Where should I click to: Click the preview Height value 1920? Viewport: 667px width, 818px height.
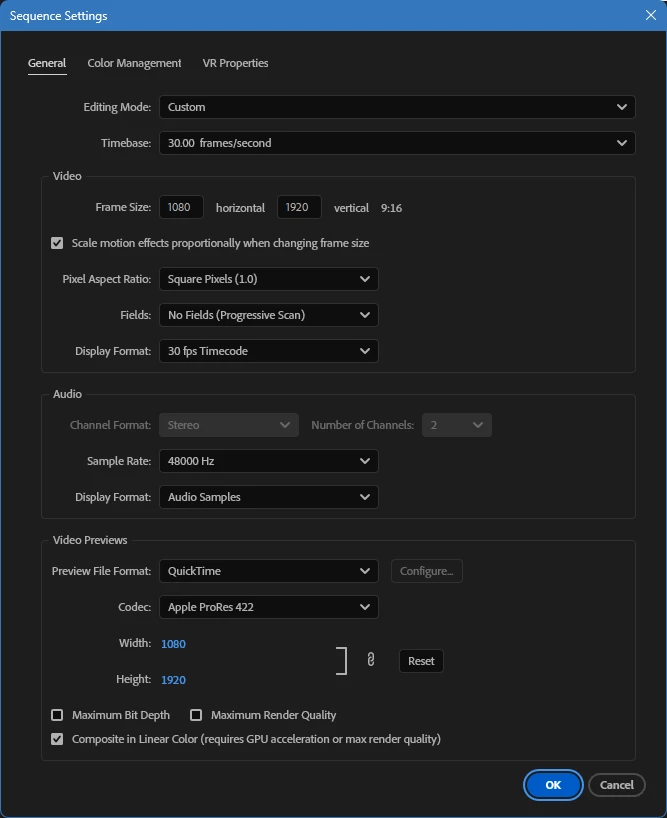pos(173,680)
